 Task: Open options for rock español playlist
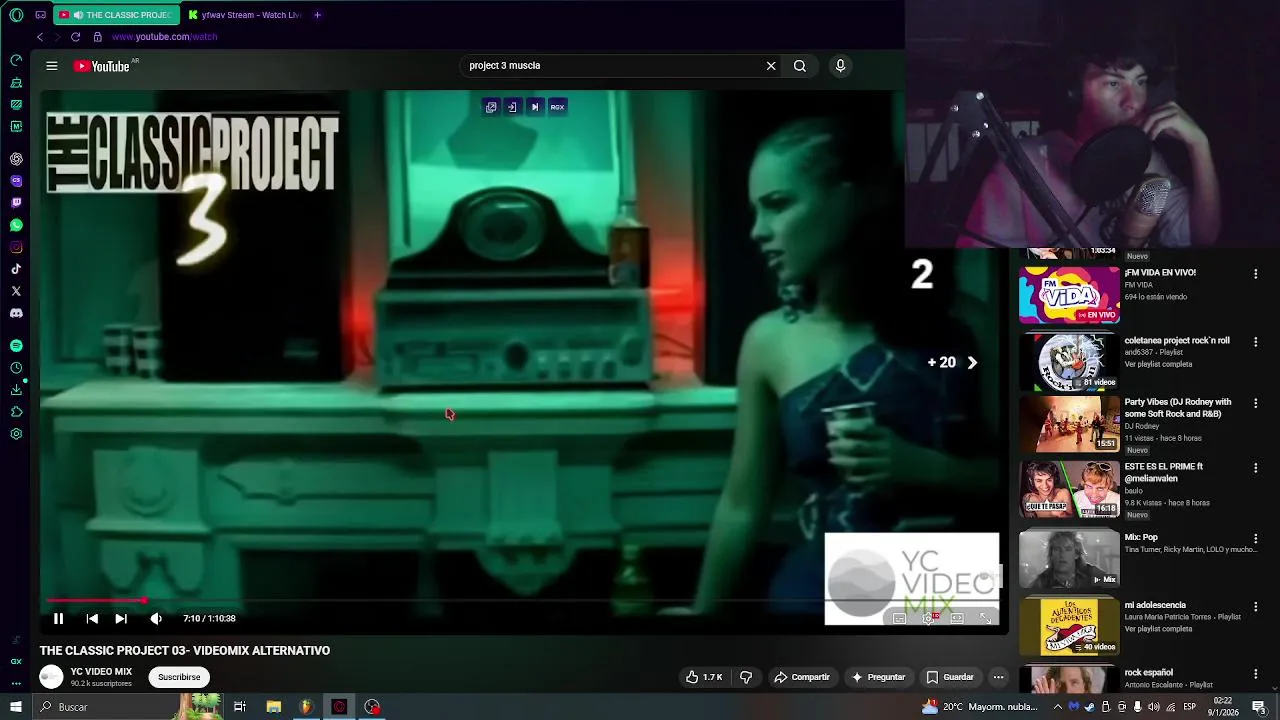[x=1256, y=674]
